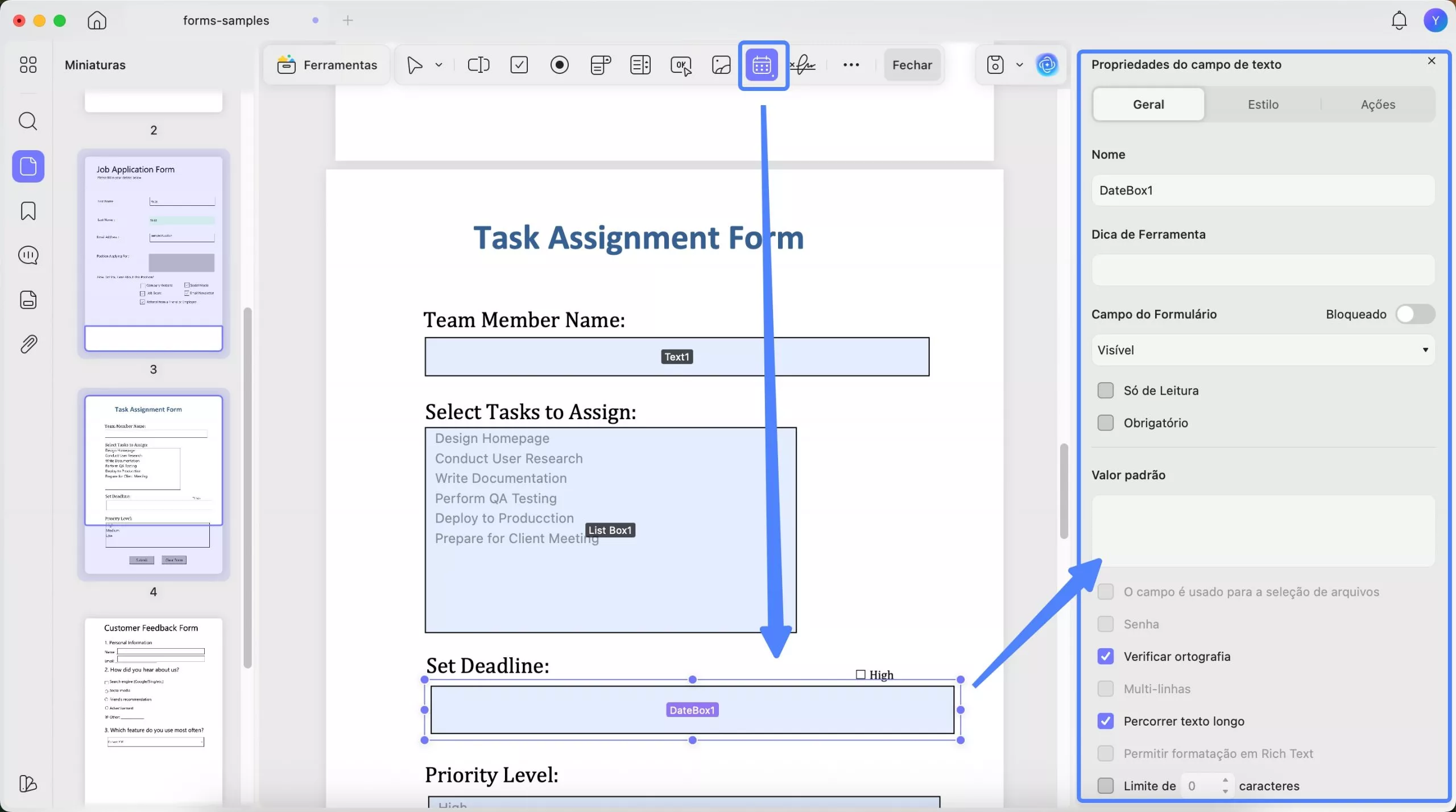Viewport: 1456px width, 812px height.
Task: Expand the save options dropdown arrow
Action: (1019, 65)
